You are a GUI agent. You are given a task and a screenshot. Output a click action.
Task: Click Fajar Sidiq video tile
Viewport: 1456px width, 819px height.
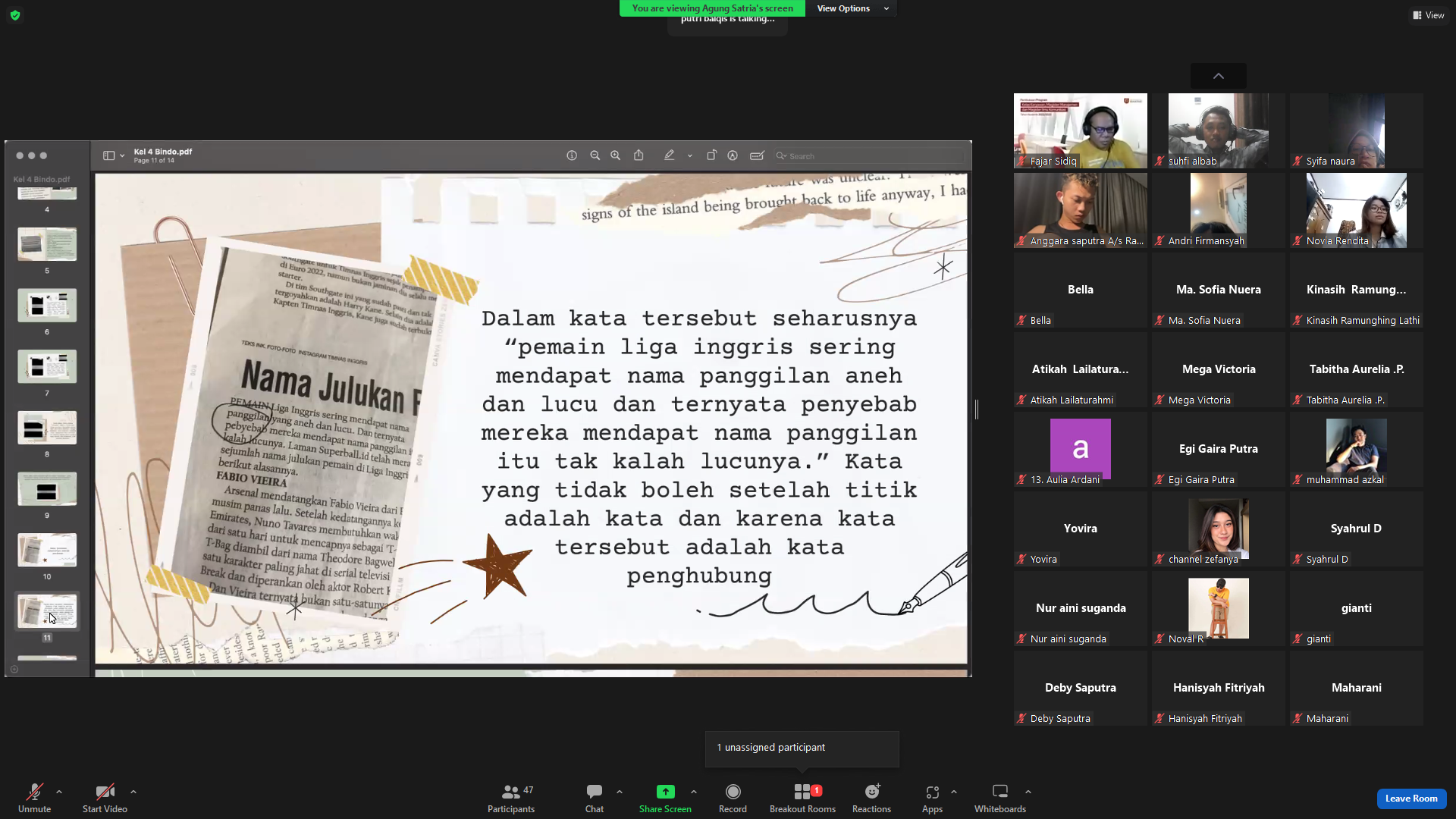[x=1081, y=130]
